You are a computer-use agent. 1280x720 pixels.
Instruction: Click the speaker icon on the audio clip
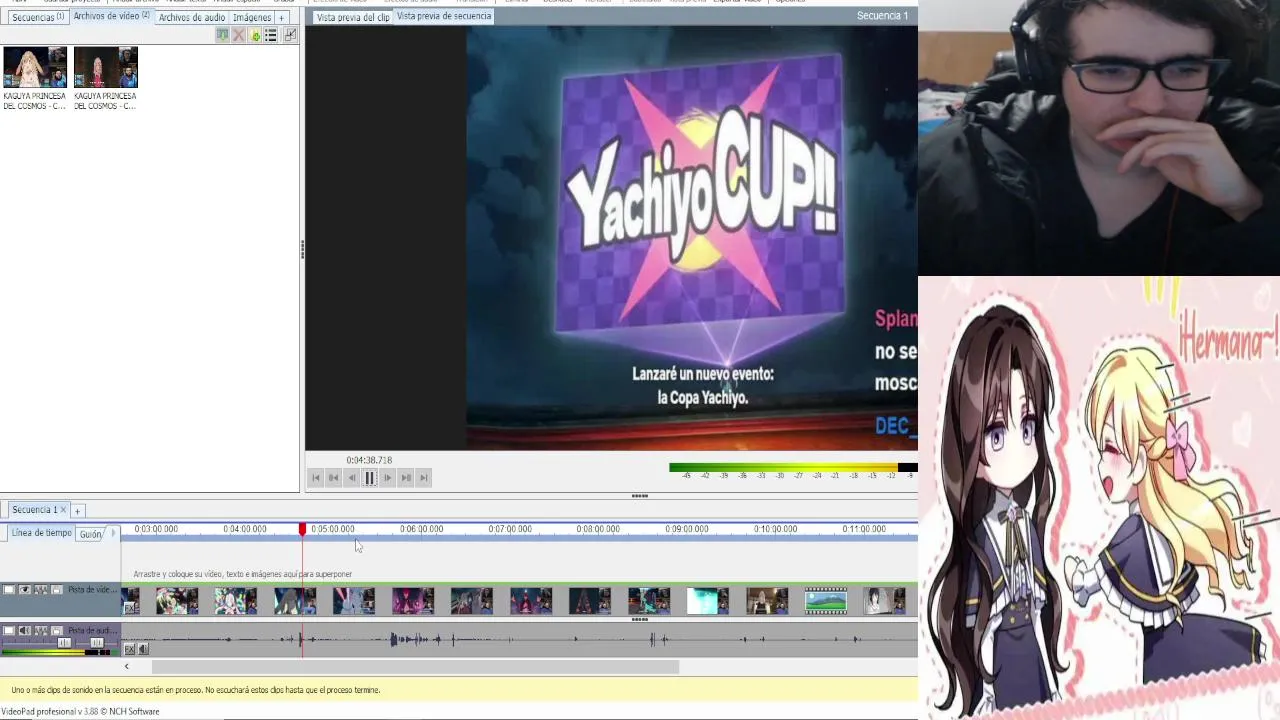pyautogui.click(x=143, y=649)
